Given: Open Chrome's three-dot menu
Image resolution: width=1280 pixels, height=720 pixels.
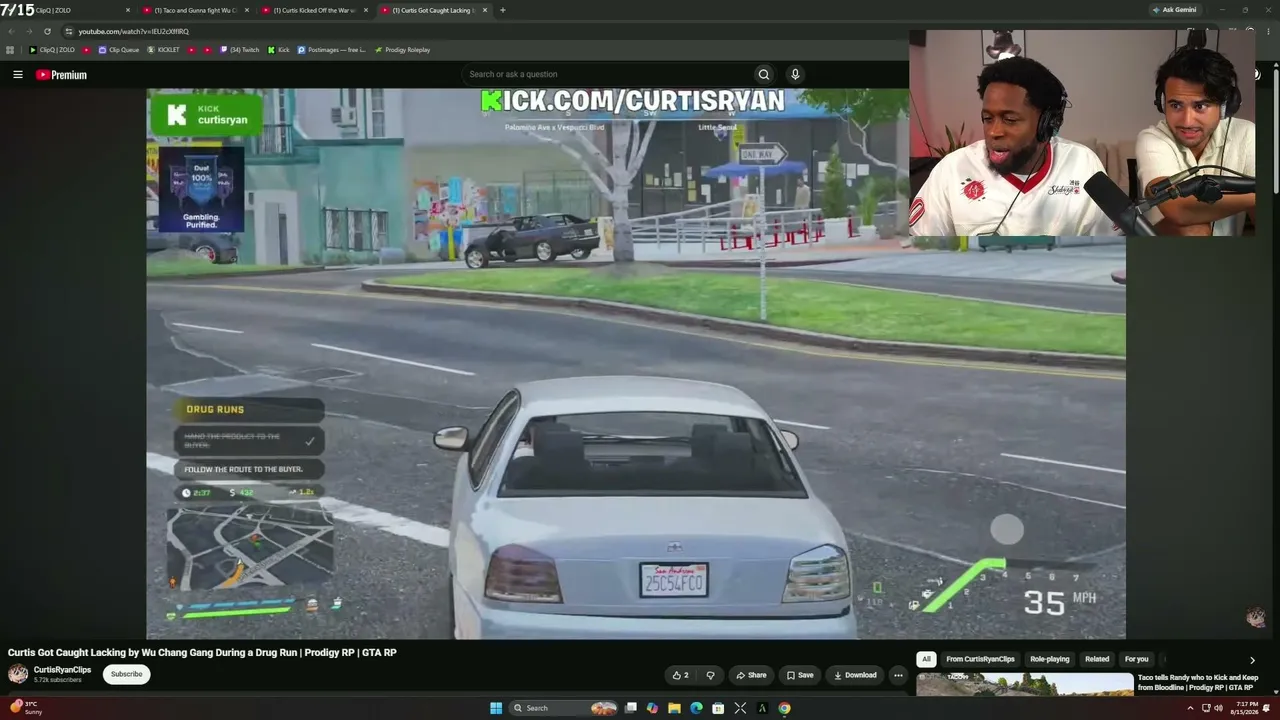Looking at the screenshot, I should [1270, 31].
